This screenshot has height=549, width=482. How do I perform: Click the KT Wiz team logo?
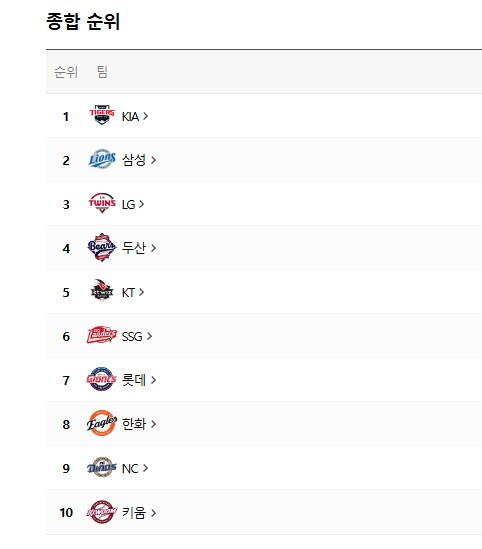pyautogui.click(x=102, y=291)
